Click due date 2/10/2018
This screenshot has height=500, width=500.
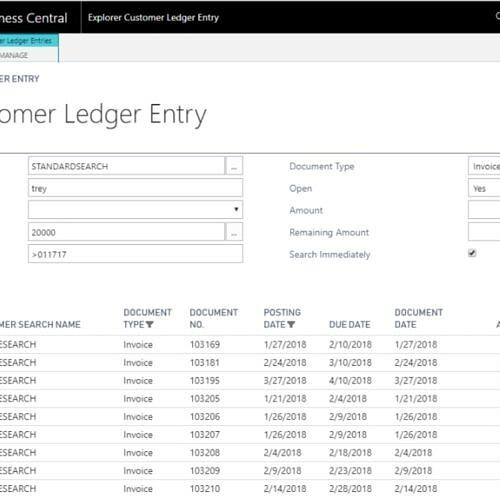[350, 344]
